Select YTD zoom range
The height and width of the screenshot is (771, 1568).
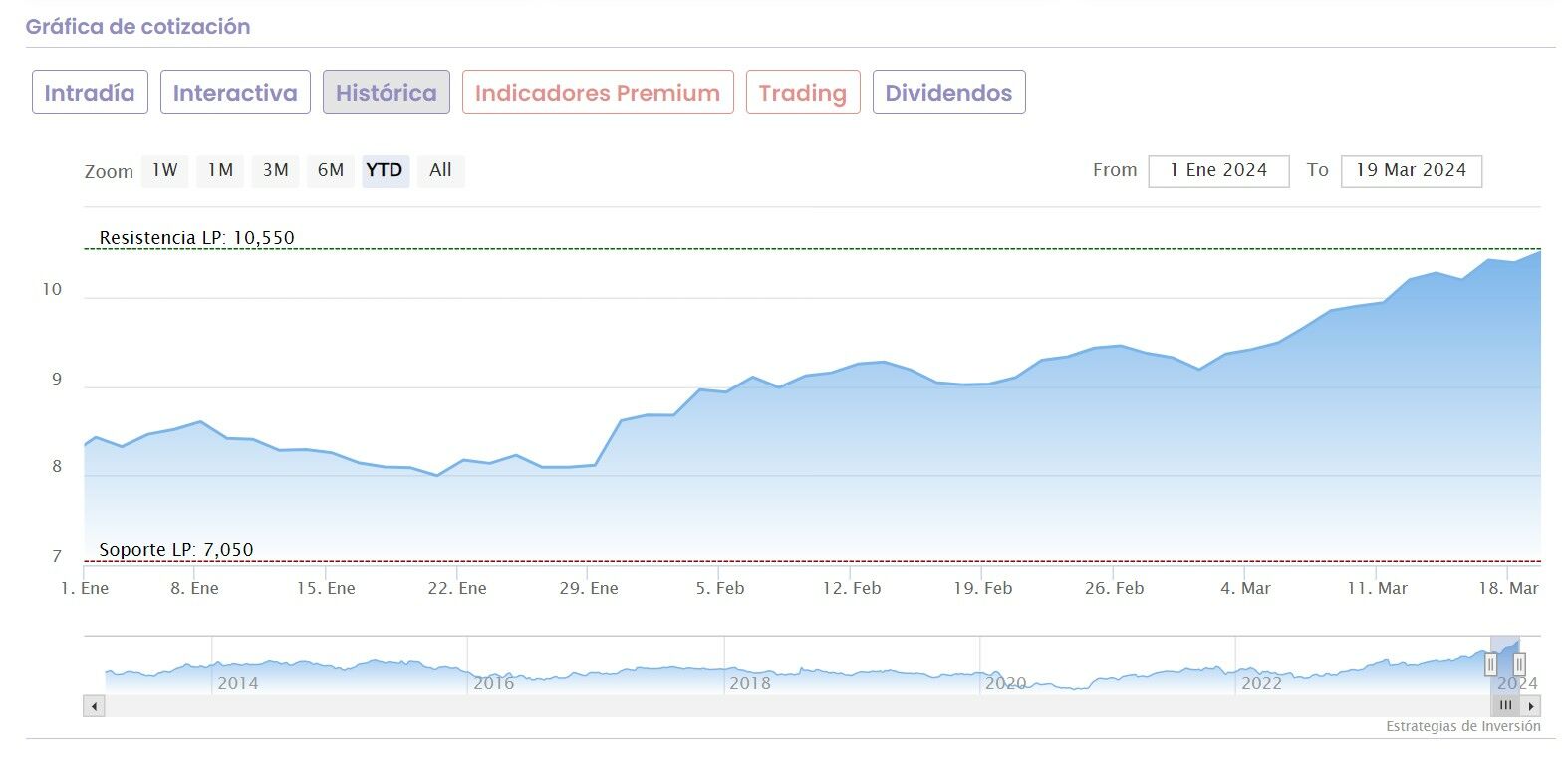pyautogui.click(x=385, y=170)
